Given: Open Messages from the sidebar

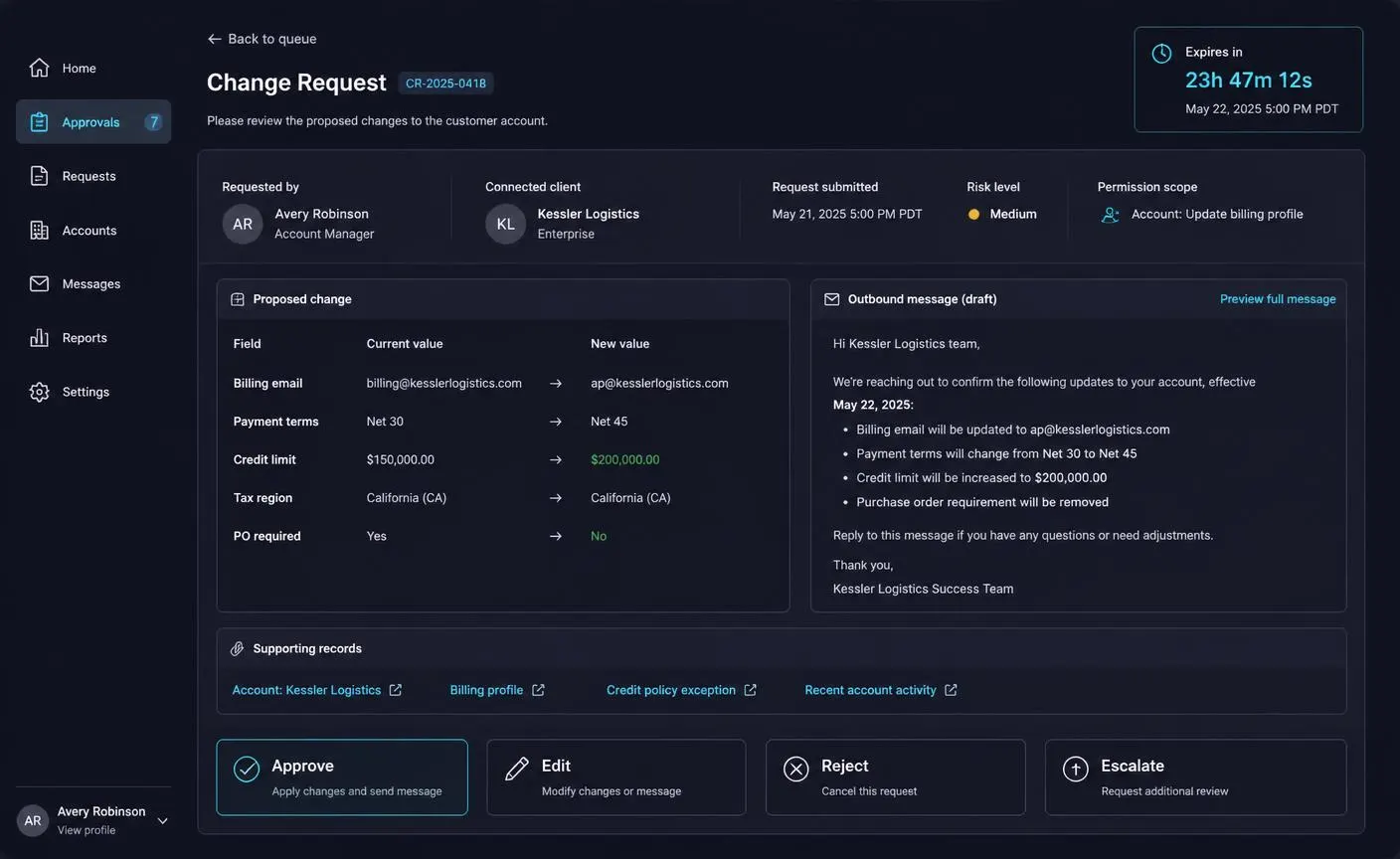Looking at the screenshot, I should (x=93, y=283).
